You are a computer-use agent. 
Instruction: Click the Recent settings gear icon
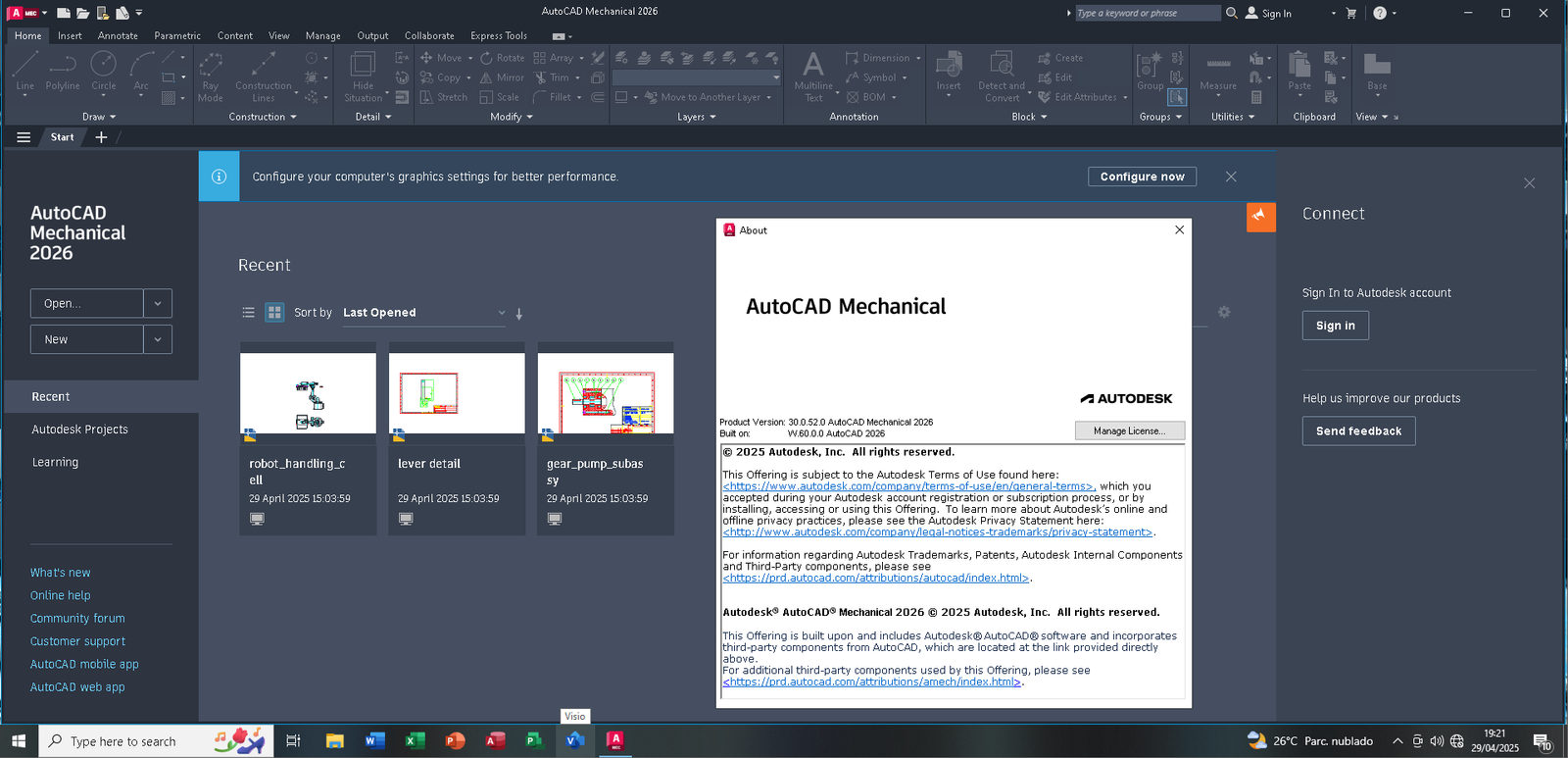1224,312
